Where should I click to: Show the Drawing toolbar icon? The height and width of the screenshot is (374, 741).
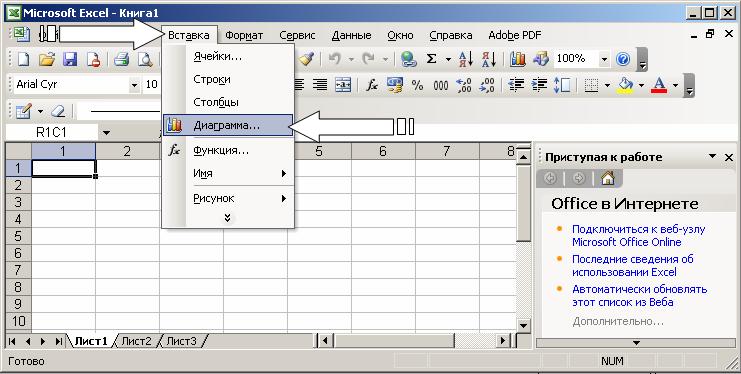coord(541,59)
